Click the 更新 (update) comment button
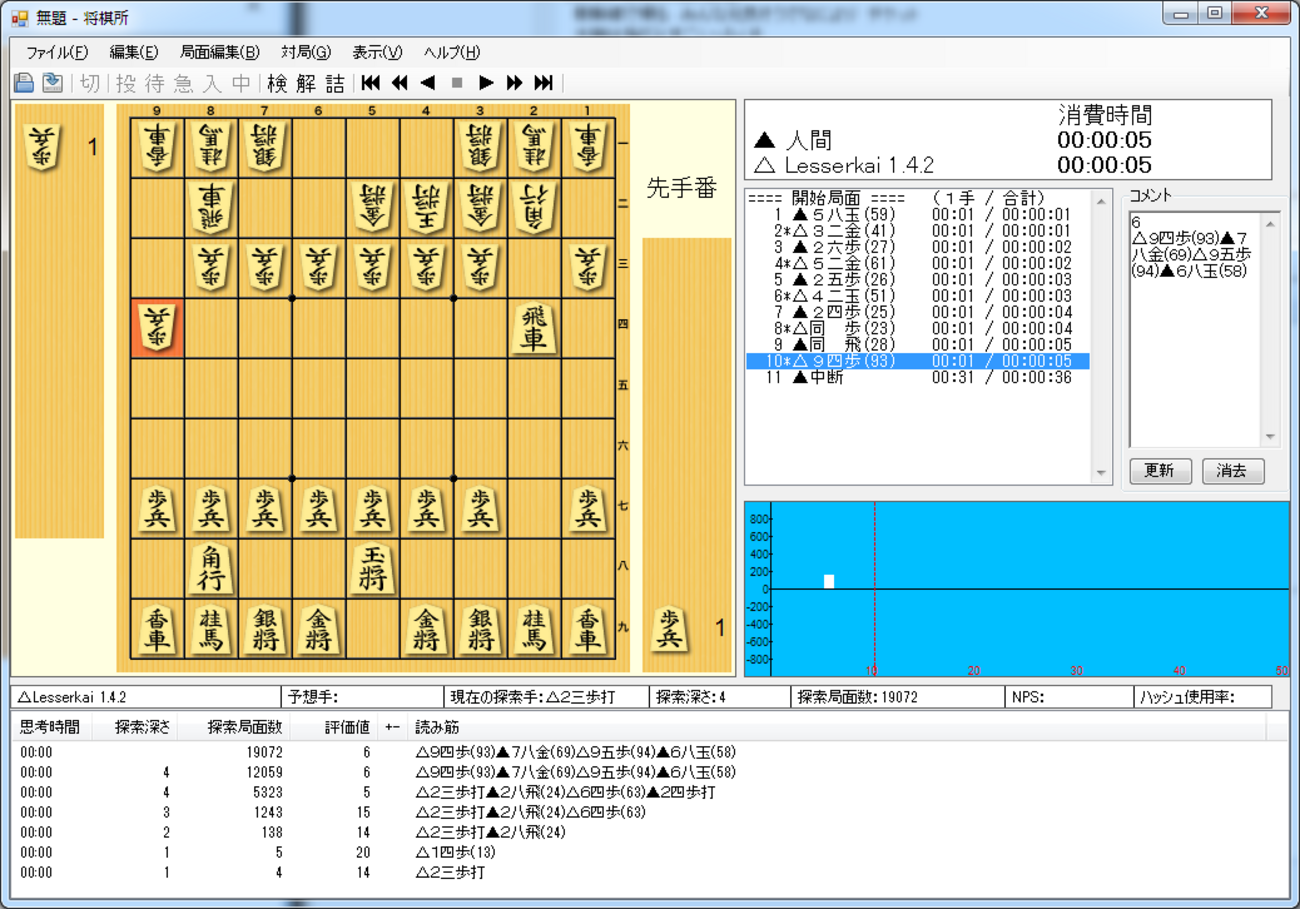 click(1159, 471)
